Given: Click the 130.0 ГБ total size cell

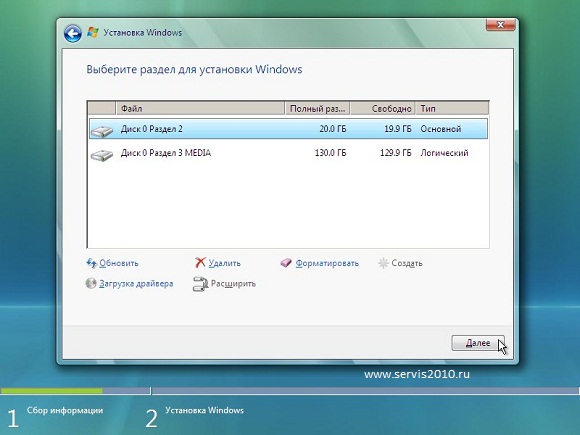Looking at the screenshot, I should click(x=330, y=153).
